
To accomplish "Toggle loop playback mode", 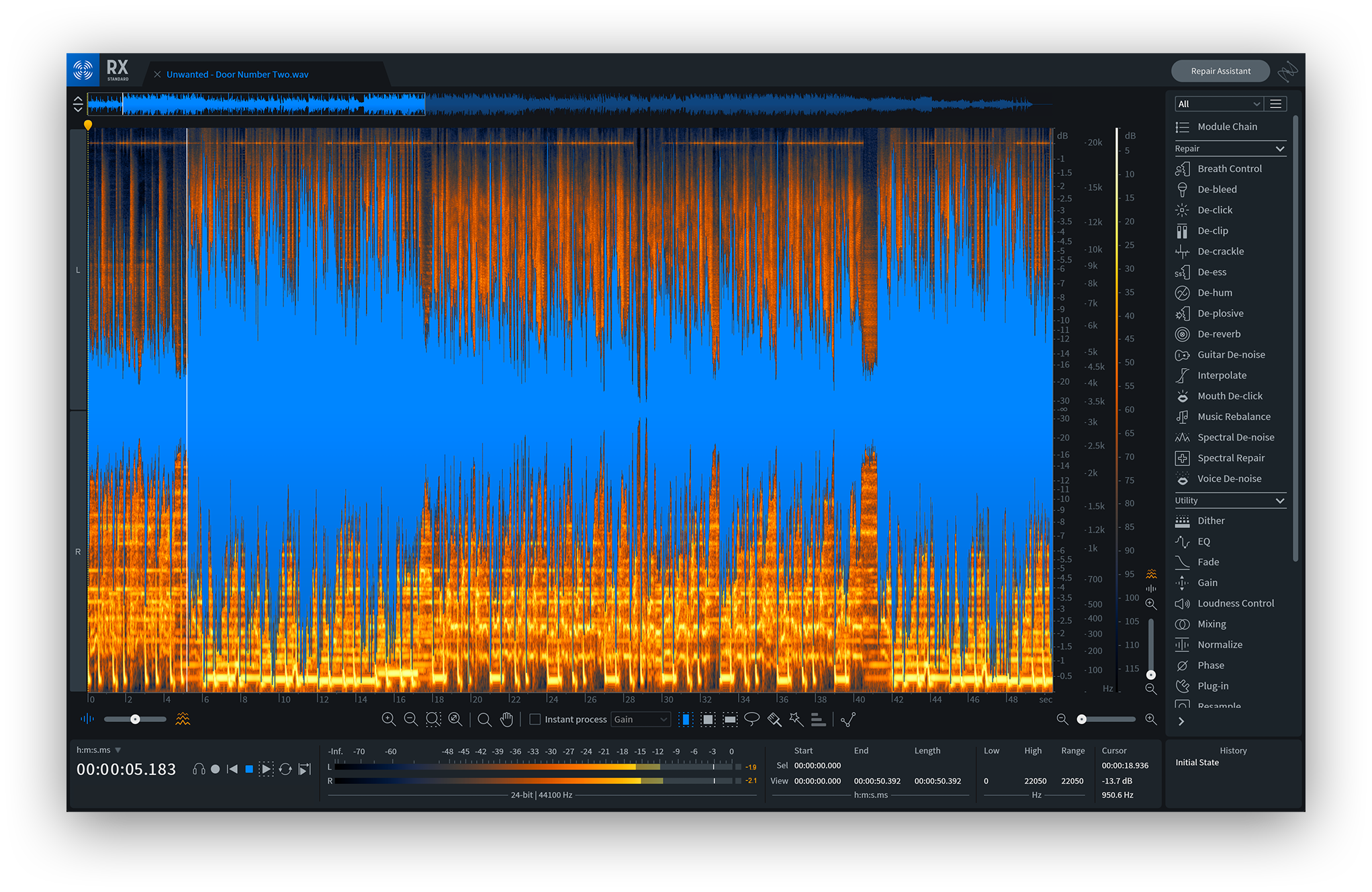I will point(285,769).
